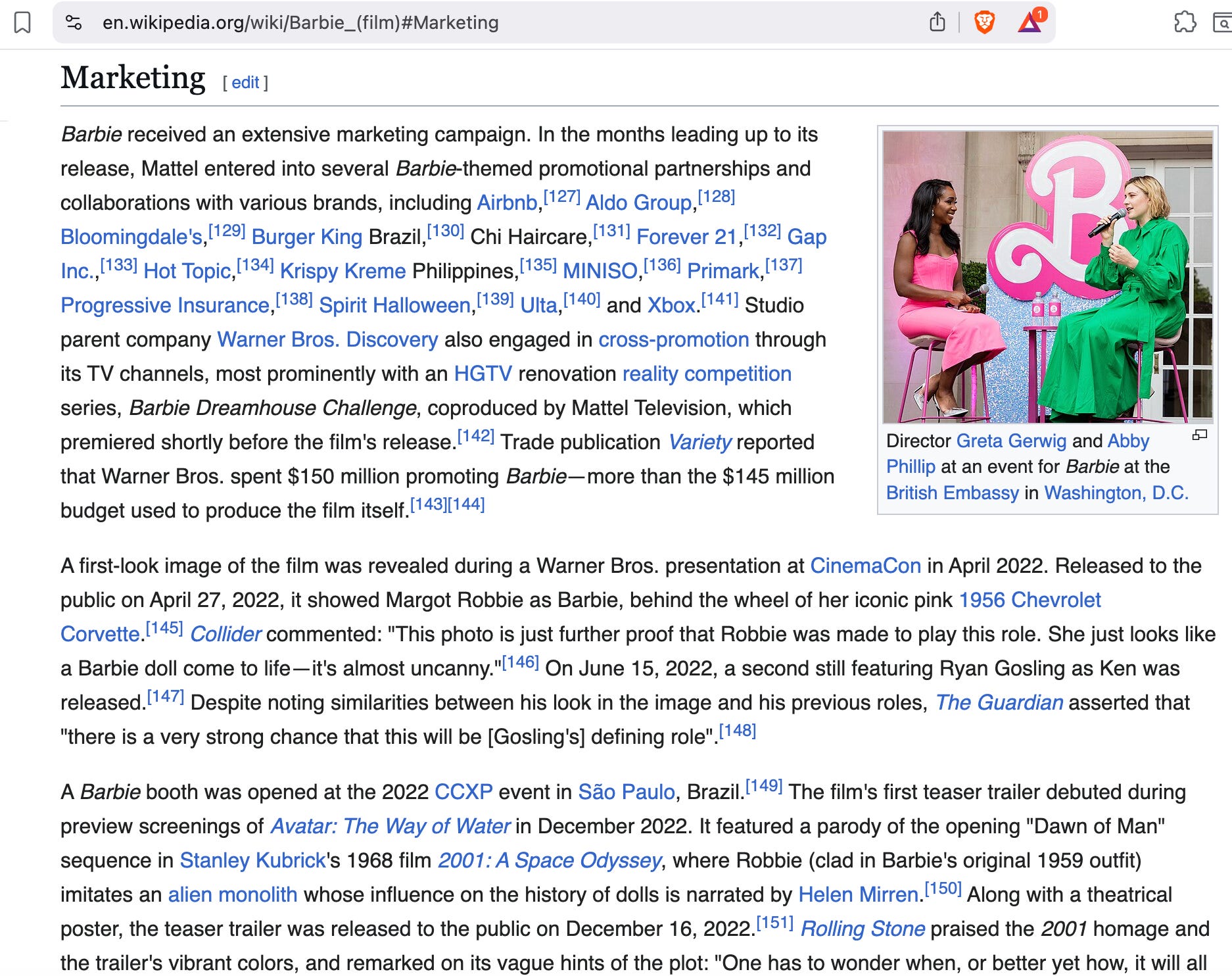1232x976 pixels.
Task: Open the reader/sidebar icon at toolbar edge
Action: tap(1223, 22)
